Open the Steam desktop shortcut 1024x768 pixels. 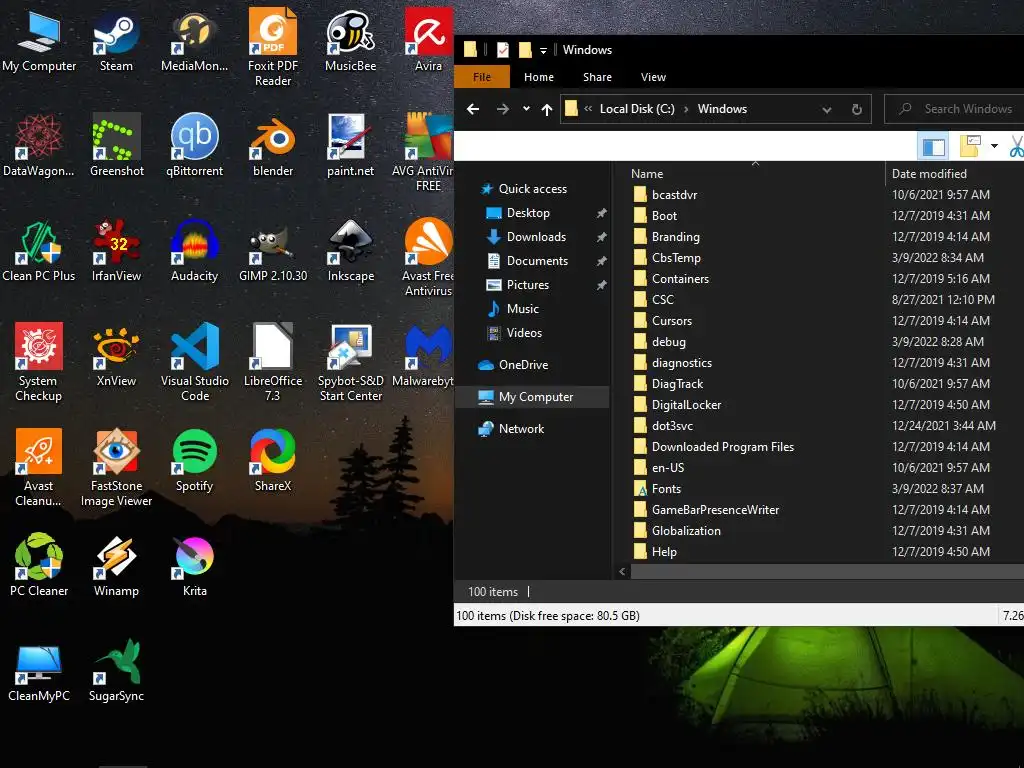116,40
